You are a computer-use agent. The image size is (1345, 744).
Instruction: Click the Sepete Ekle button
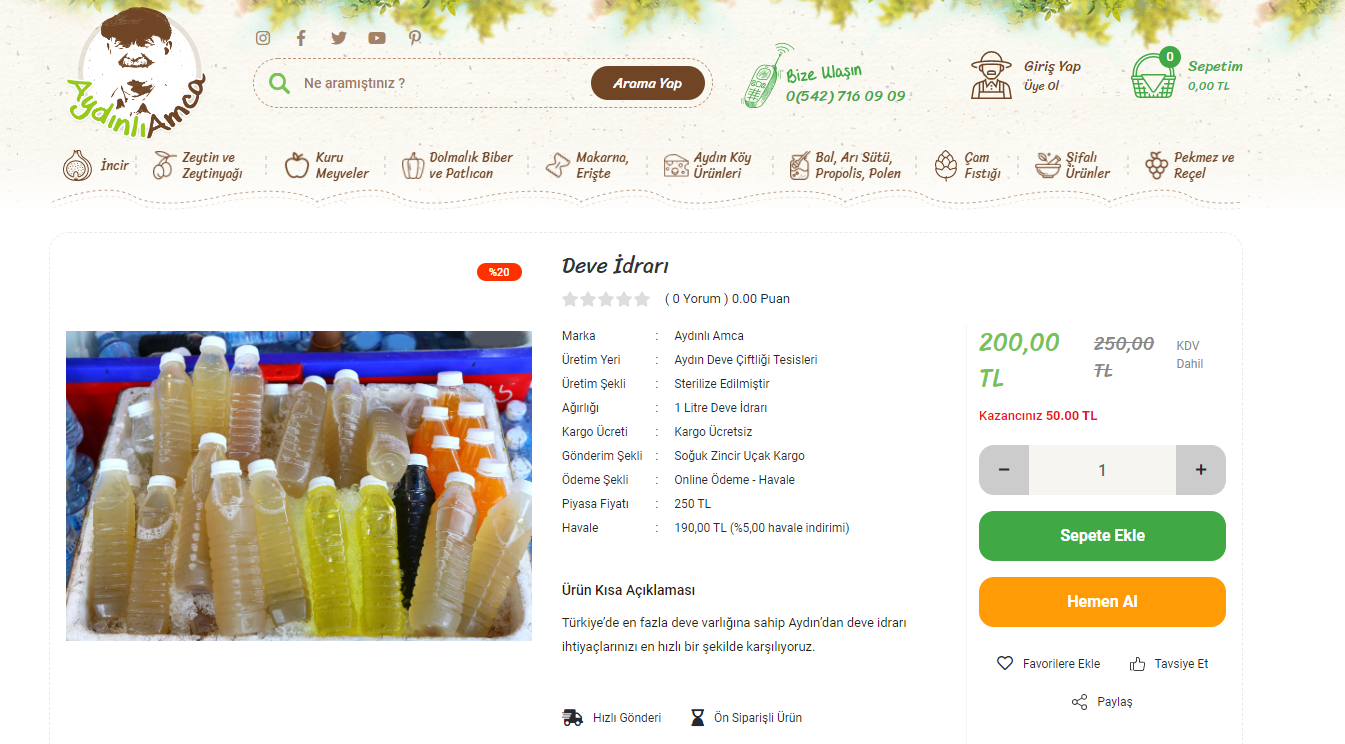pyautogui.click(x=1102, y=536)
